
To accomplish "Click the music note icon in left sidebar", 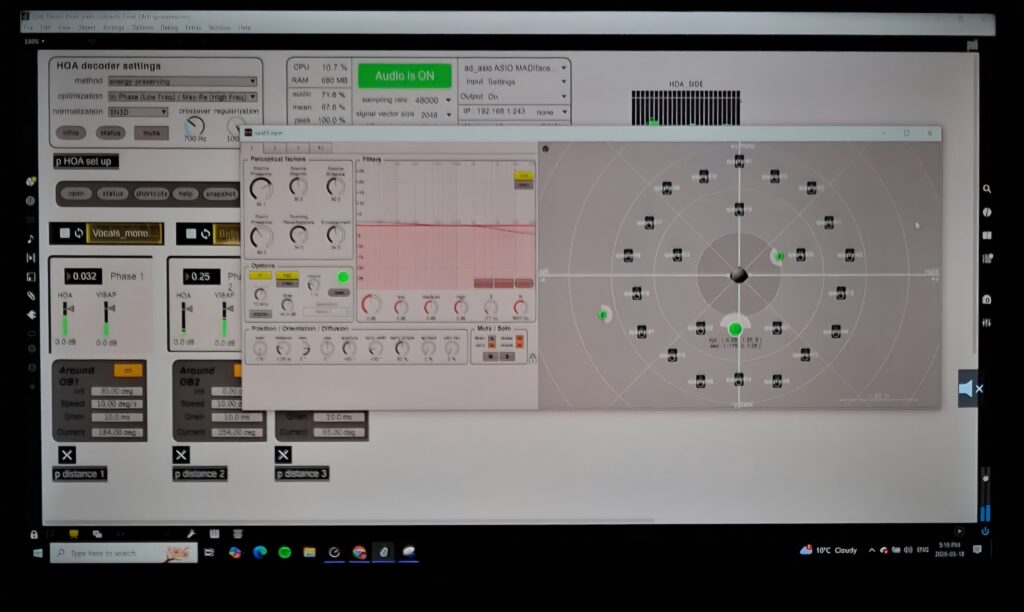I will tap(31, 238).
